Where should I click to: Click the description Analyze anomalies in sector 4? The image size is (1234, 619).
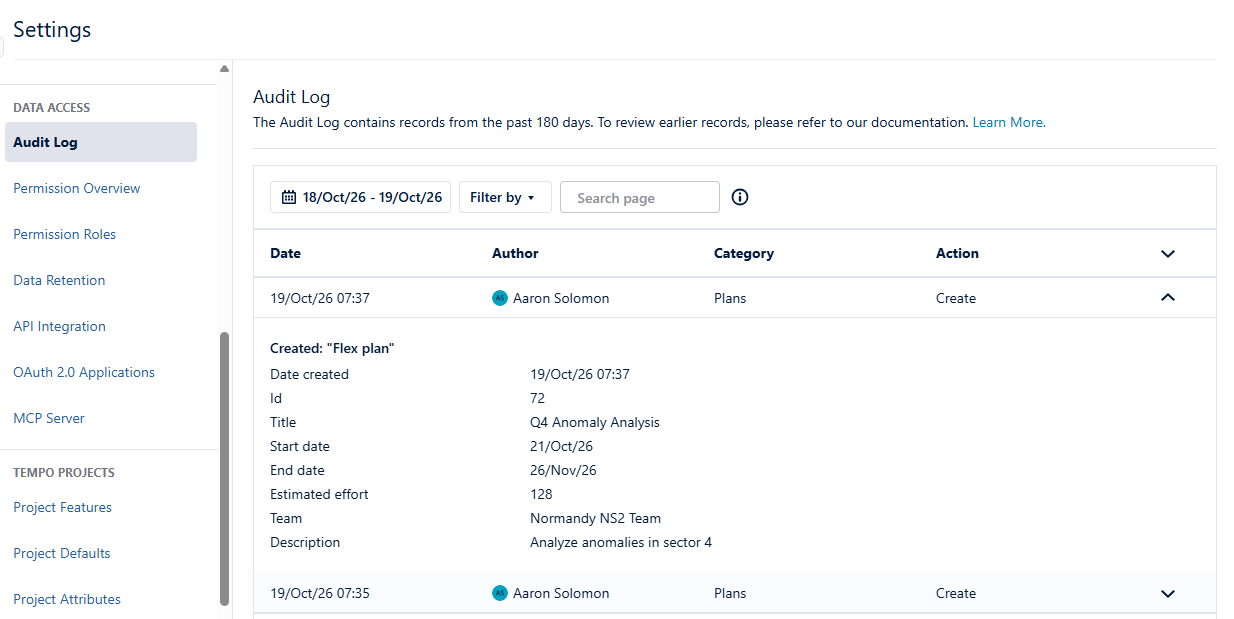click(x=621, y=542)
